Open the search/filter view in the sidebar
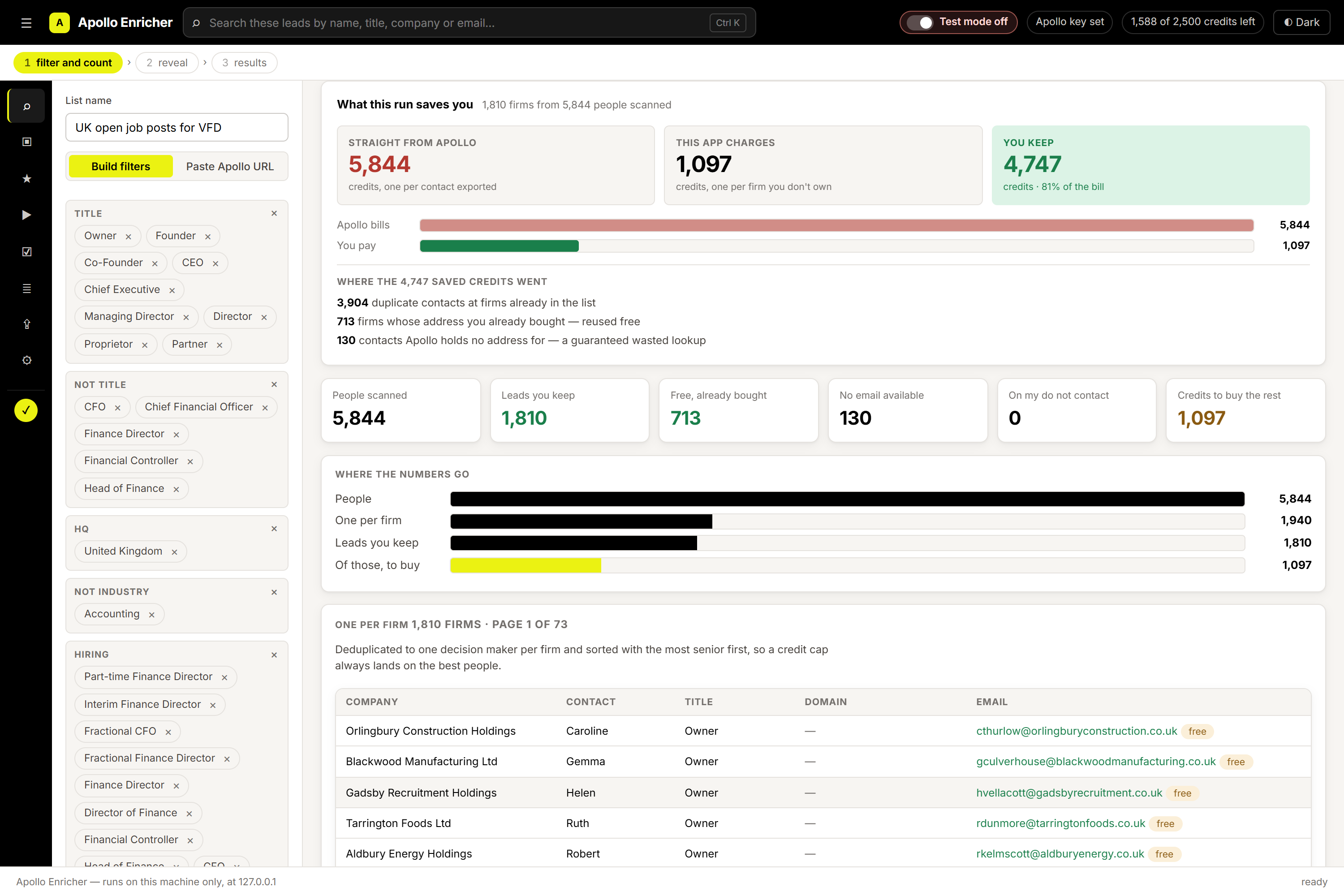The width and height of the screenshot is (1344, 896). (26, 106)
